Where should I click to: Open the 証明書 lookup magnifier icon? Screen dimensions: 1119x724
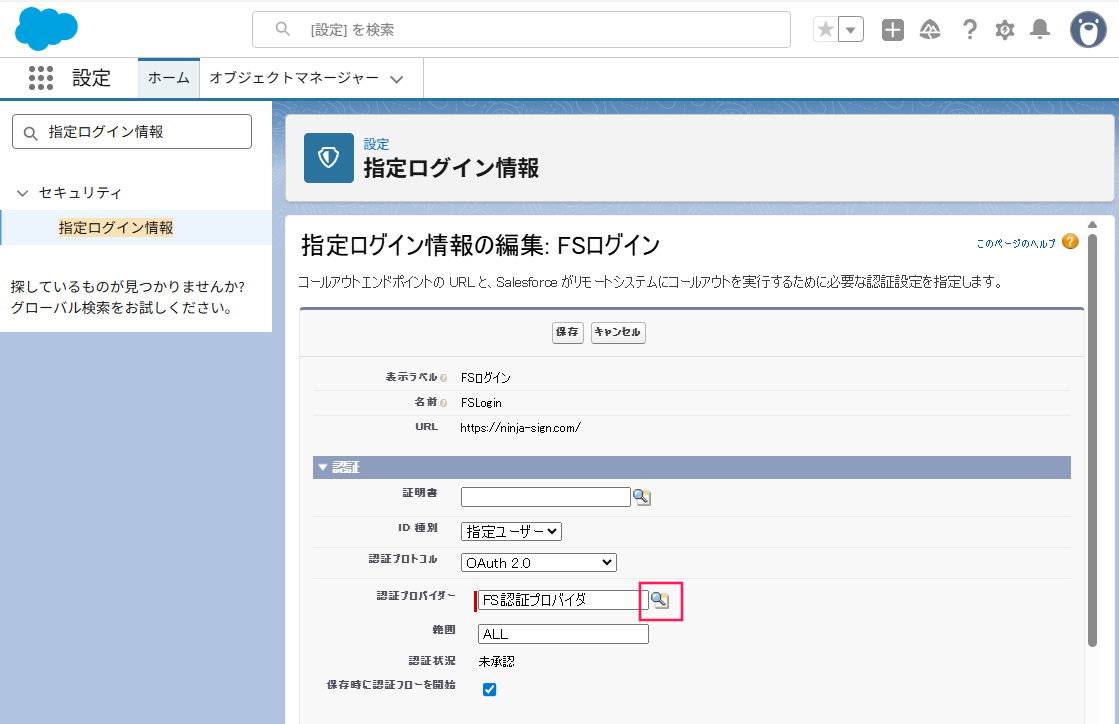[x=642, y=497]
